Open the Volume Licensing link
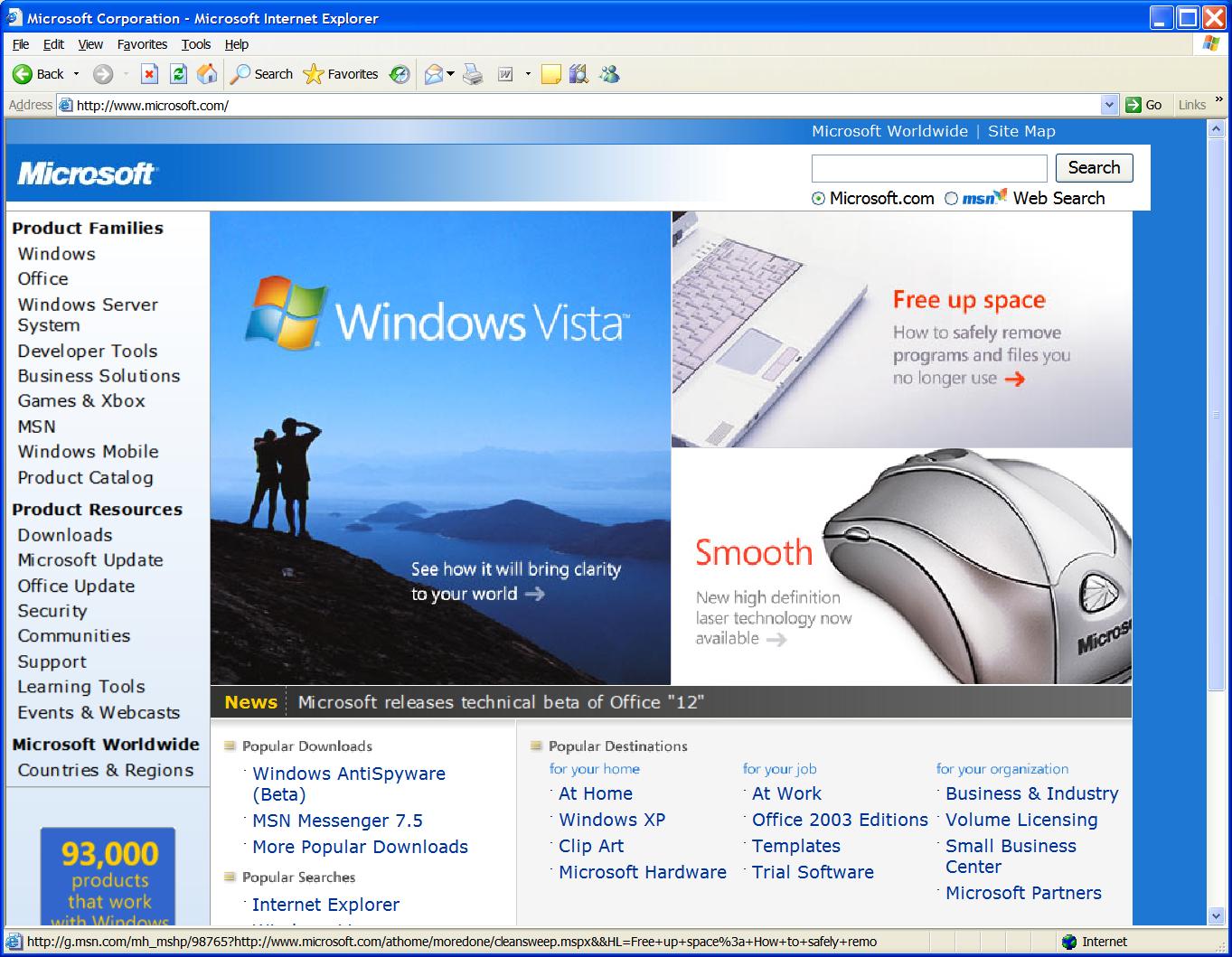Viewport: 1232px width, 957px height. pyautogui.click(x=1021, y=820)
